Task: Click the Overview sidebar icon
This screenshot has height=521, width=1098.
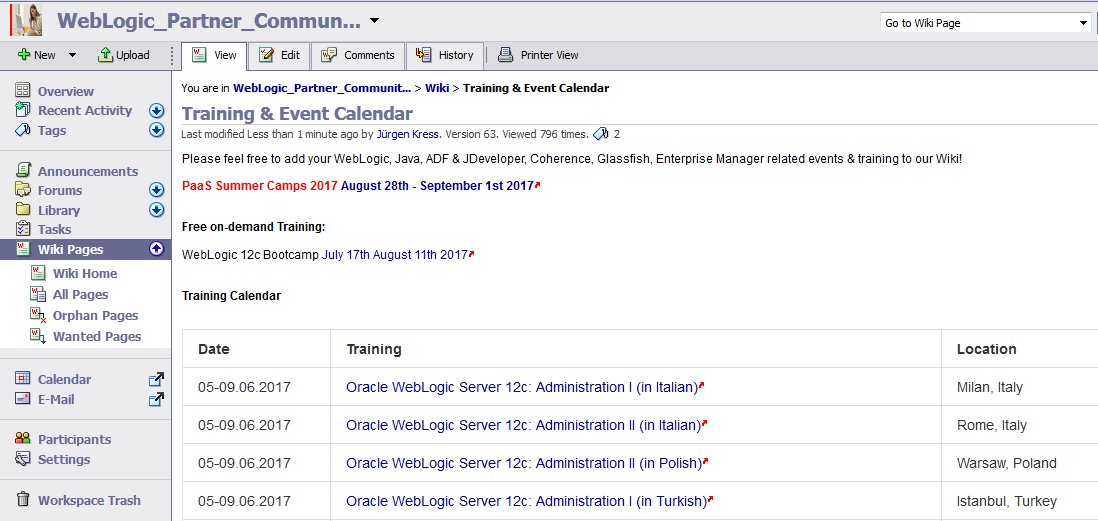Action: (23, 90)
